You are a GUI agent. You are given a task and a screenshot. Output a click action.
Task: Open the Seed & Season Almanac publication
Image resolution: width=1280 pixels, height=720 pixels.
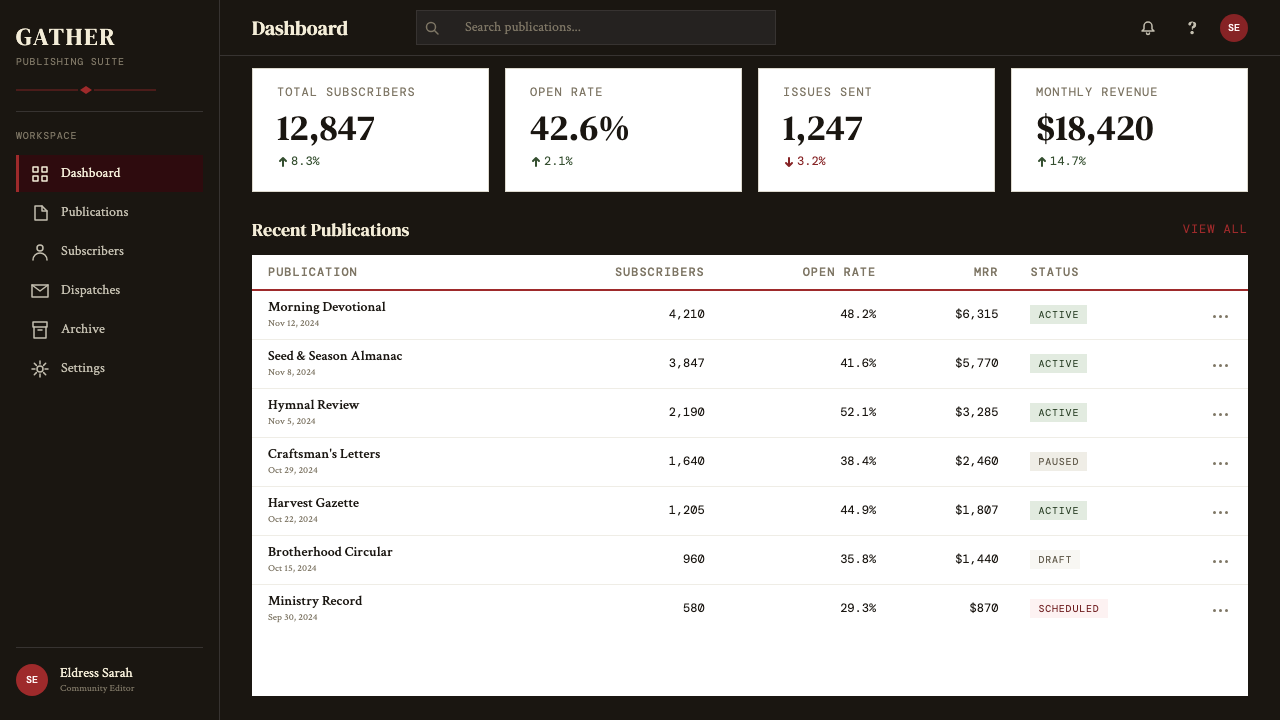point(335,356)
